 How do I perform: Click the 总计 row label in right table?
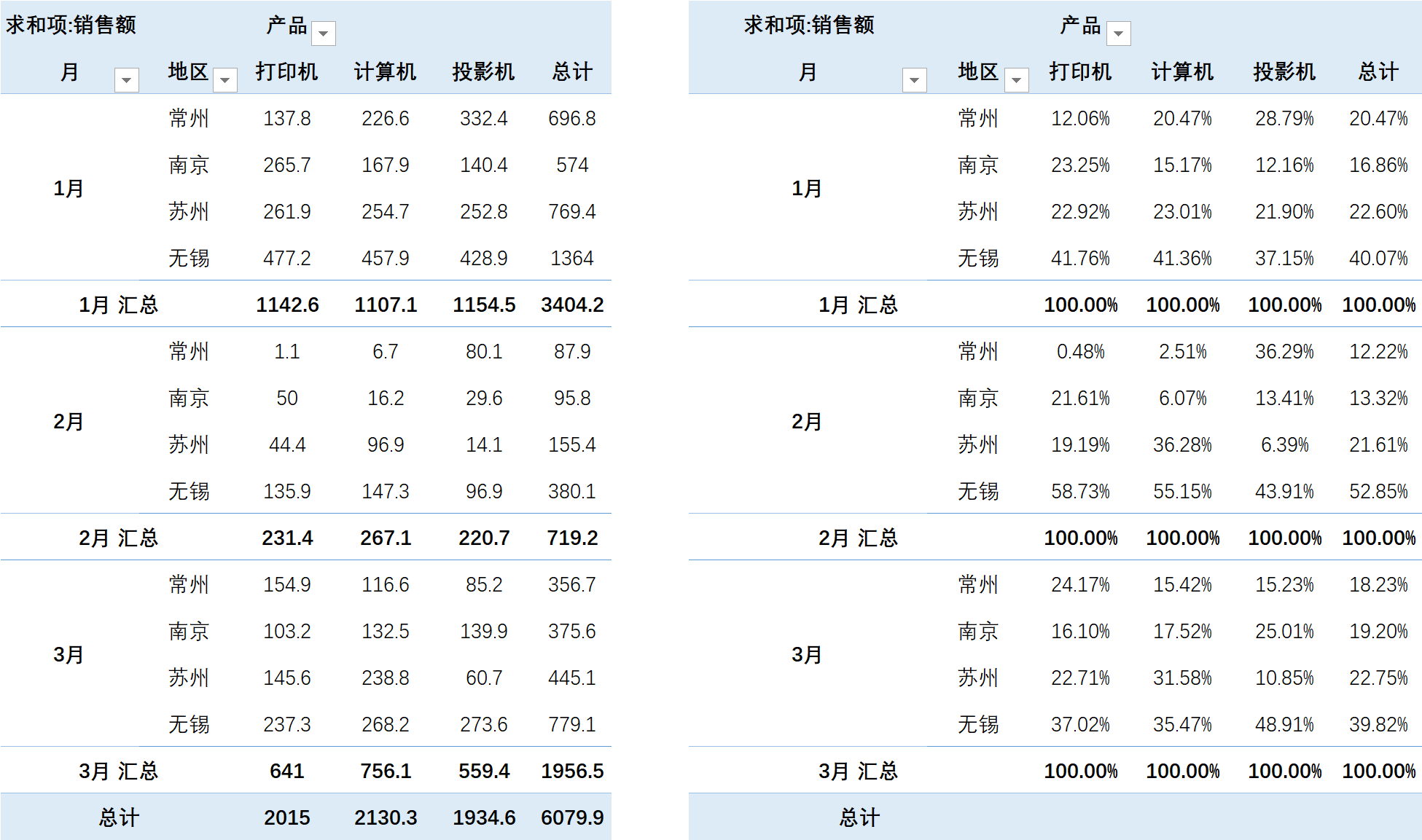point(859,817)
